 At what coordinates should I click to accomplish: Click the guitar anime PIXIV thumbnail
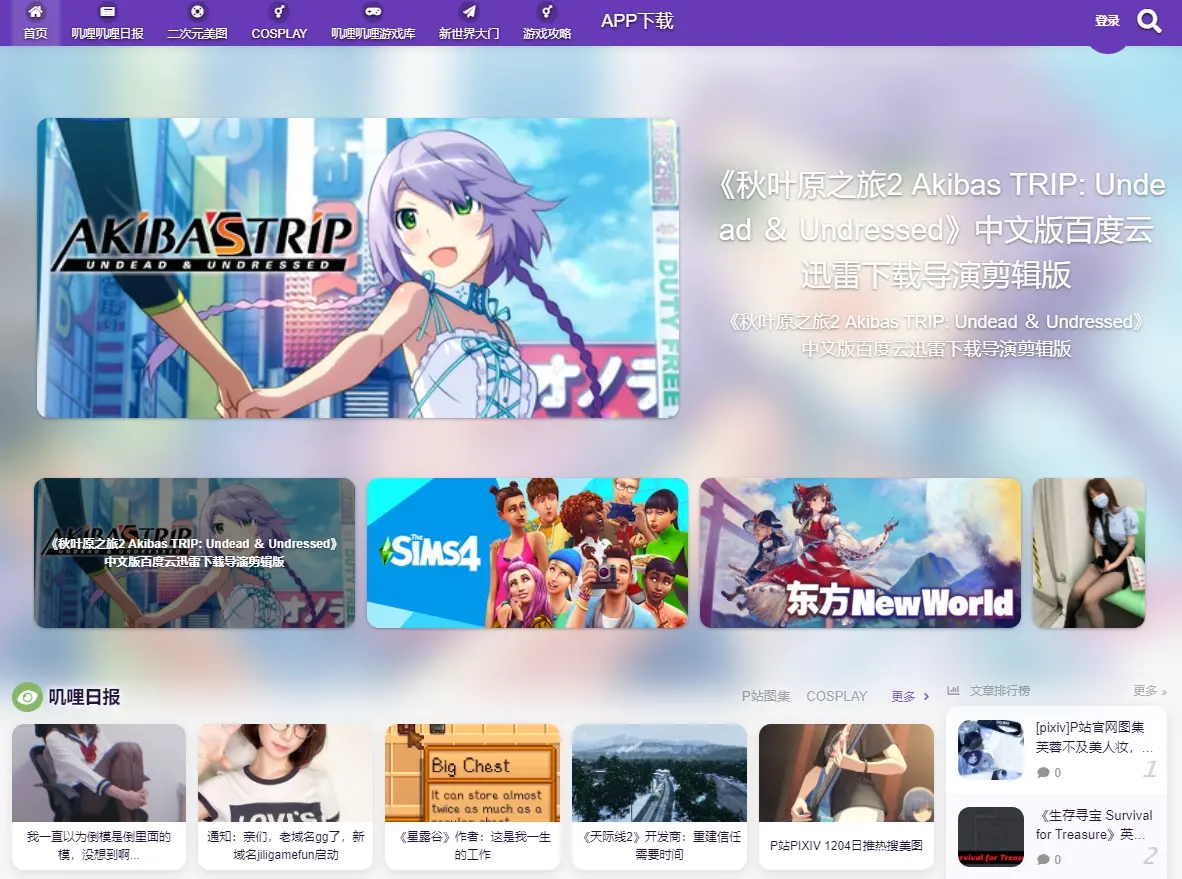click(x=847, y=773)
